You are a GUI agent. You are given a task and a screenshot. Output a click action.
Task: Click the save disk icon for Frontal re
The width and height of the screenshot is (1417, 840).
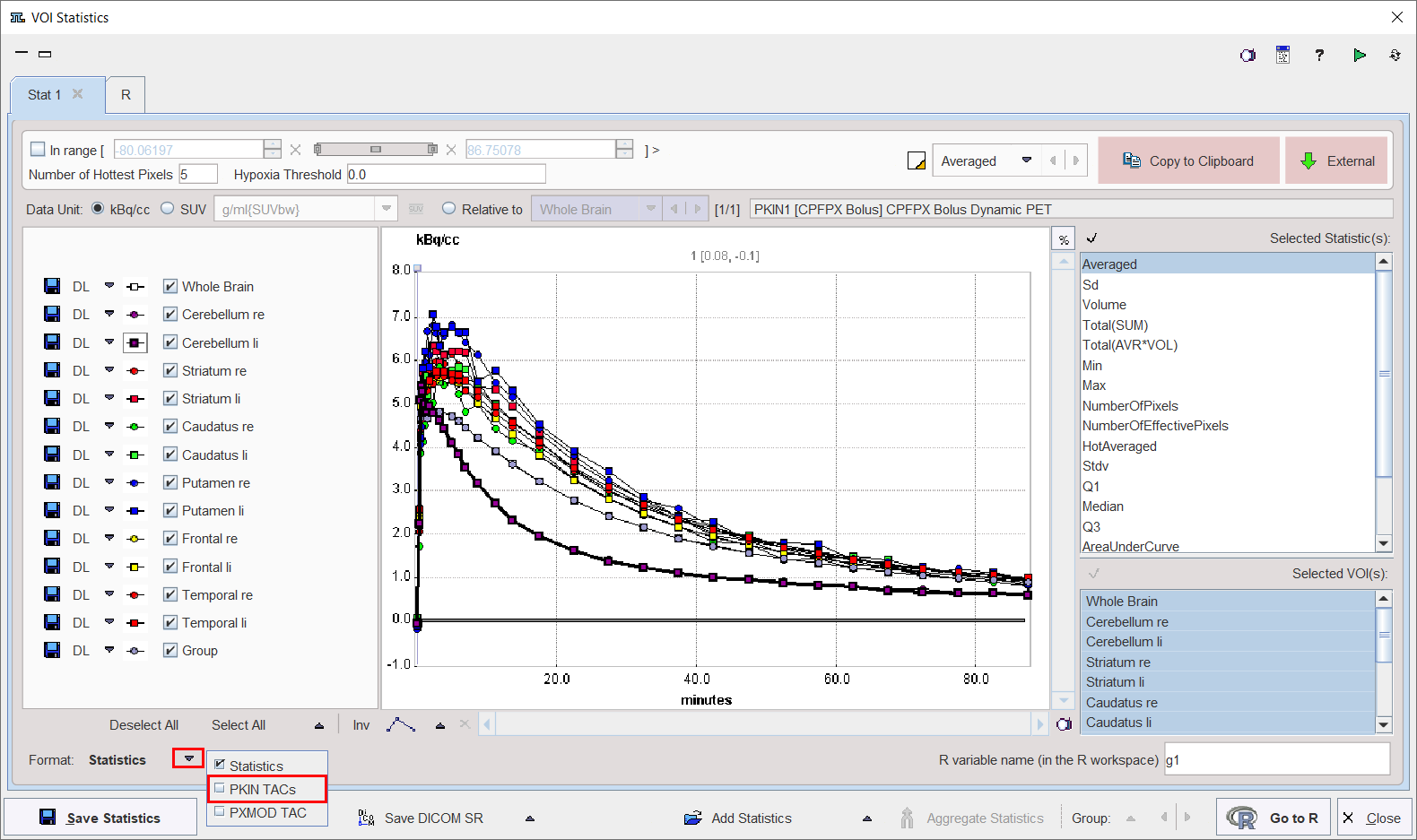(x=52, y=538)
